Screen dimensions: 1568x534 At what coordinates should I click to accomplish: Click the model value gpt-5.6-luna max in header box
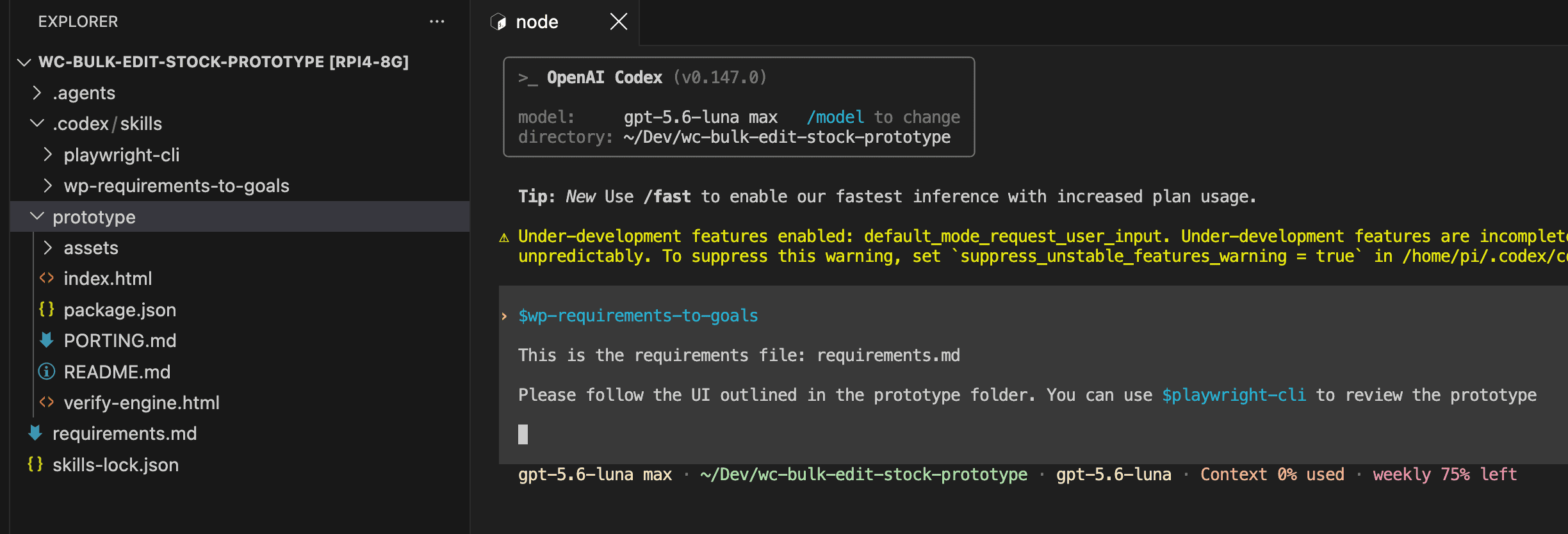(701, 117)
